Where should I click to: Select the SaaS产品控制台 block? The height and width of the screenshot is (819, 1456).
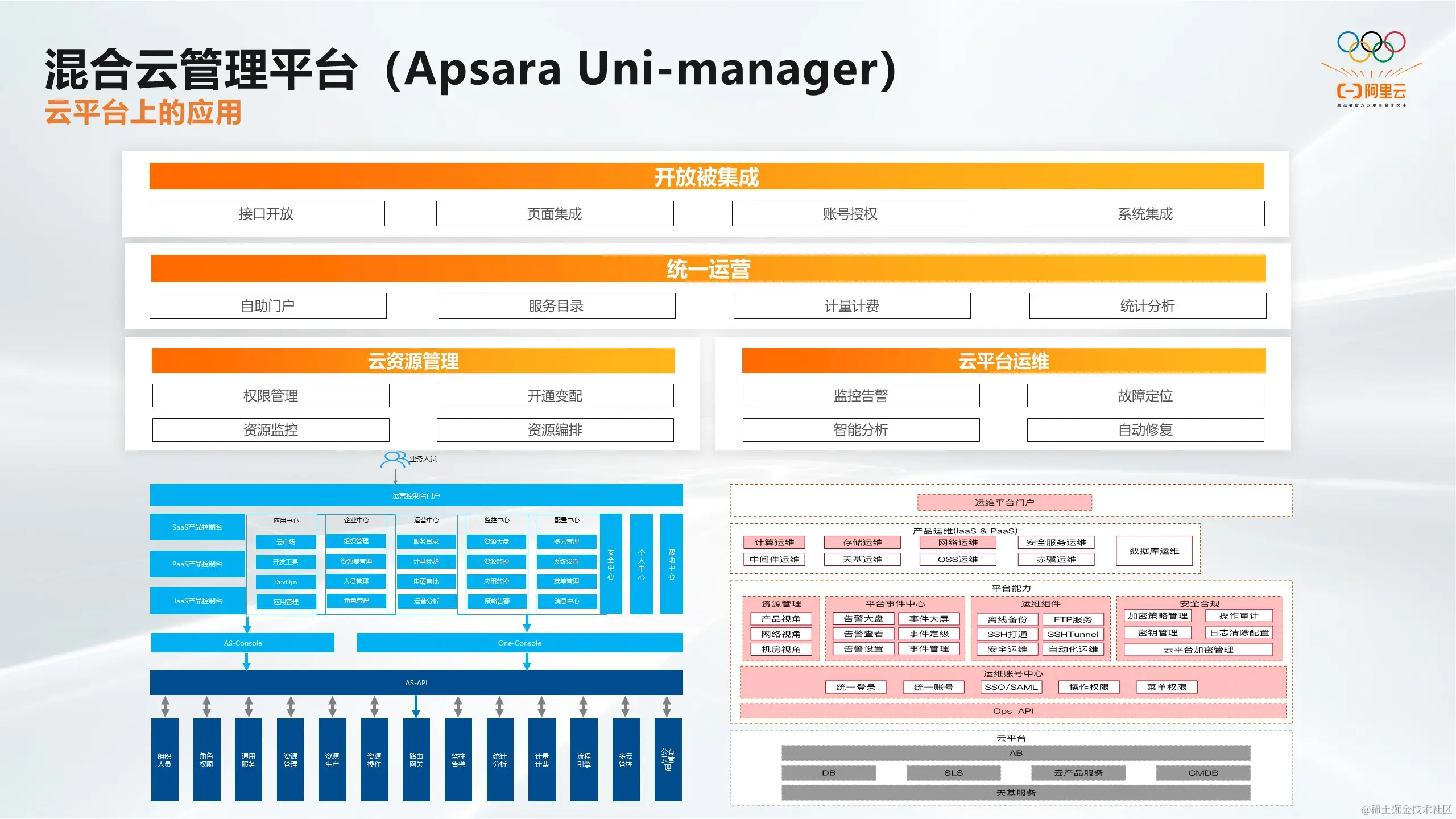click(x=197, y=527)
